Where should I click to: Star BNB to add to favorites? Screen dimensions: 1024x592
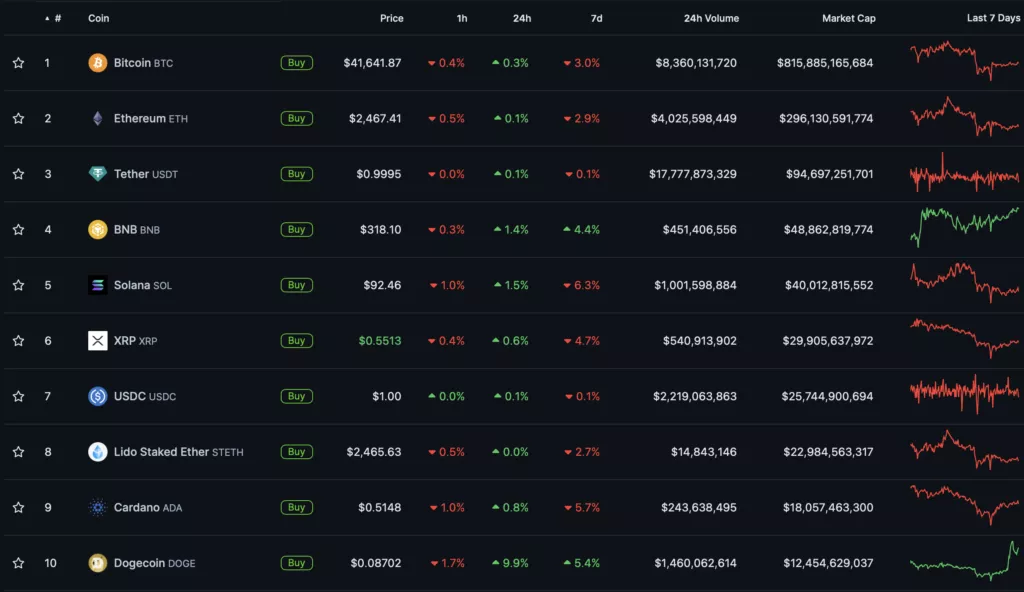pos(18,229)
